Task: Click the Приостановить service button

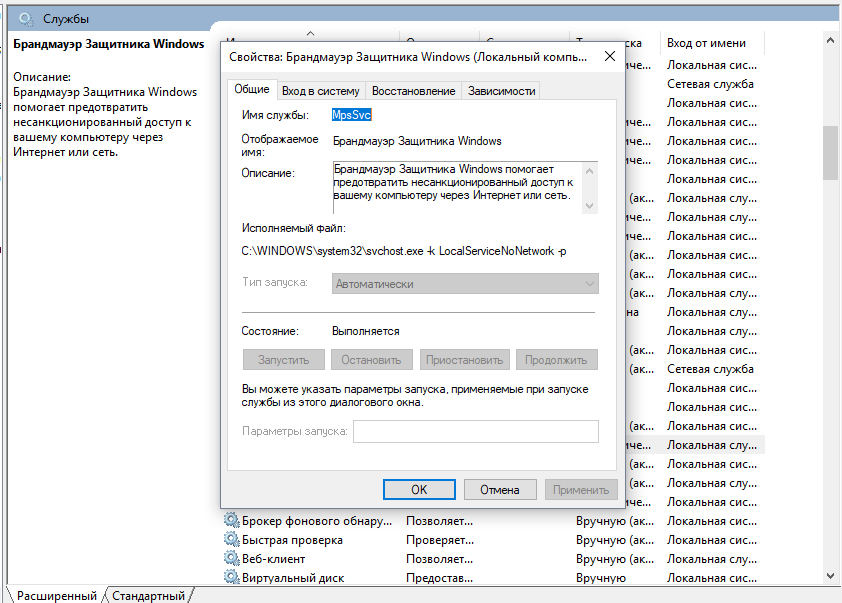Action: 464,360
